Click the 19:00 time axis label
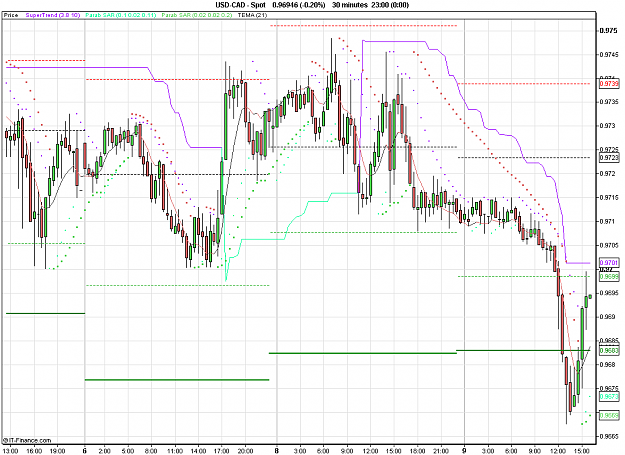625x455 pixels. [58, 451]
